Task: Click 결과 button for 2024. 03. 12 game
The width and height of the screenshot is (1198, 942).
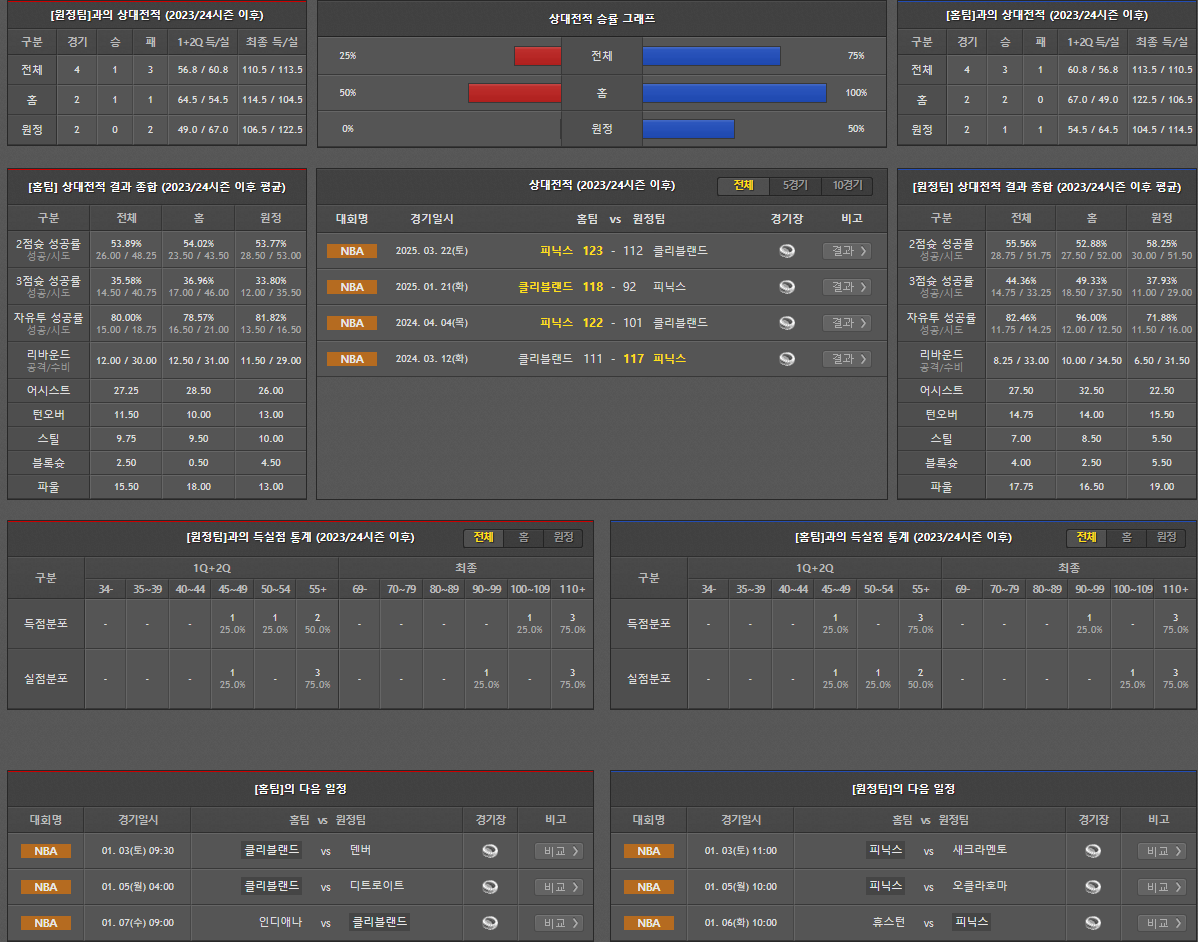Action: point(846,359)
